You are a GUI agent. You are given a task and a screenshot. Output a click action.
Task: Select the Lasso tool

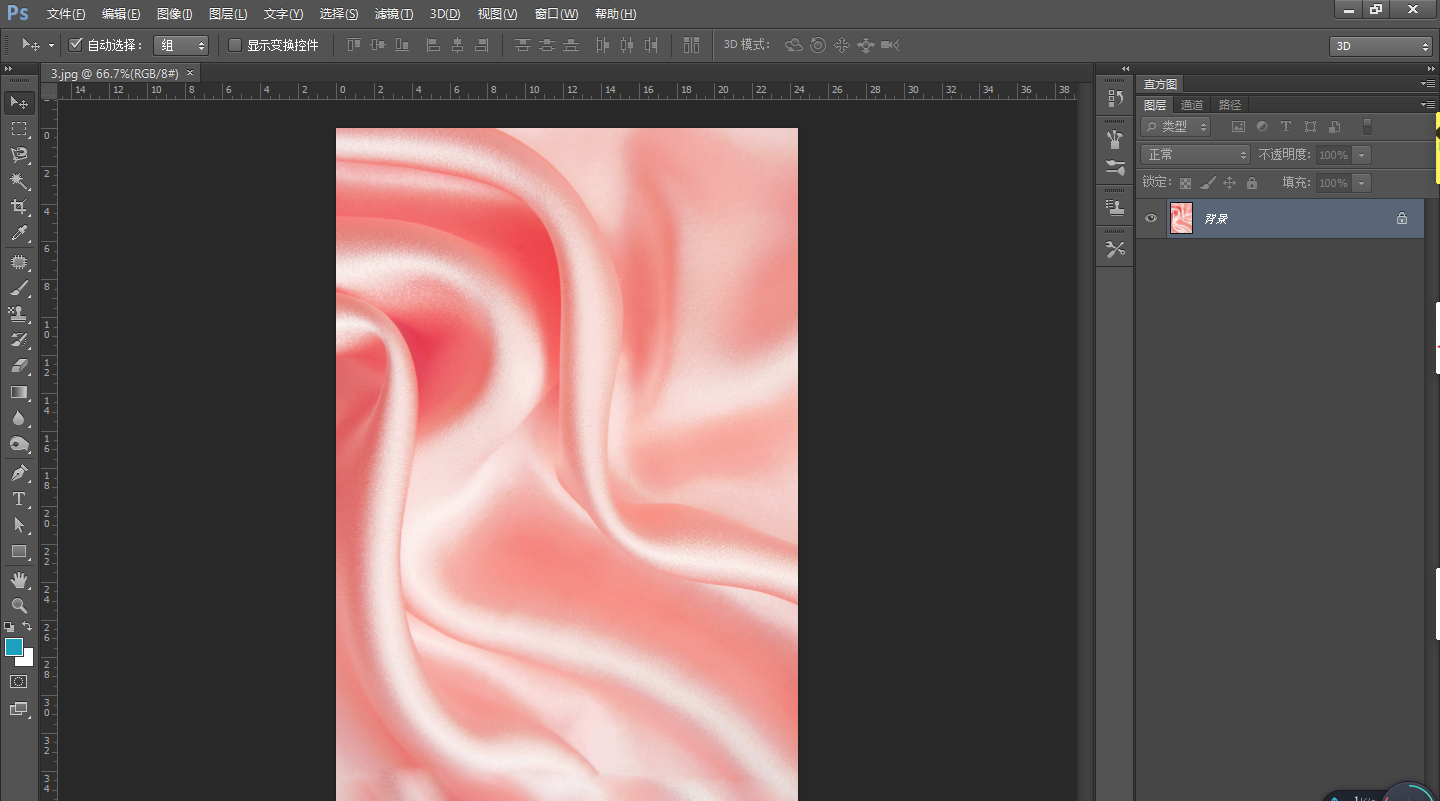[19, 155]
